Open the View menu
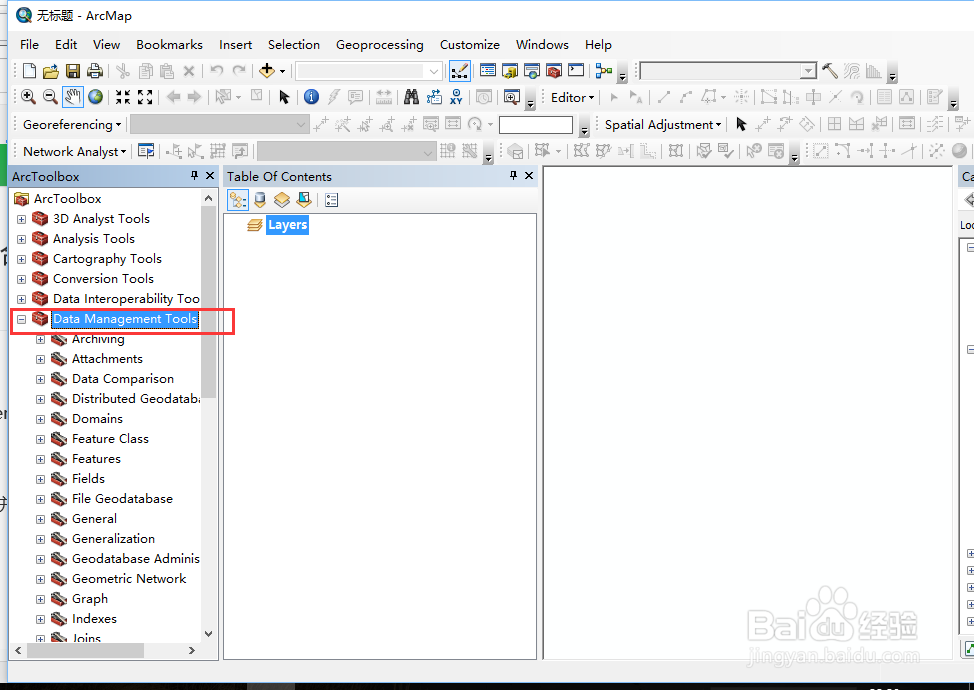 [106, 45]
